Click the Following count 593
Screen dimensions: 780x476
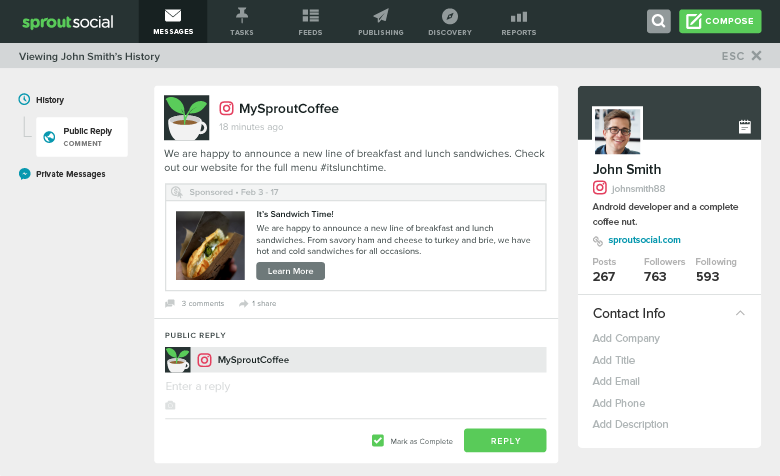(x=707, y=277)
